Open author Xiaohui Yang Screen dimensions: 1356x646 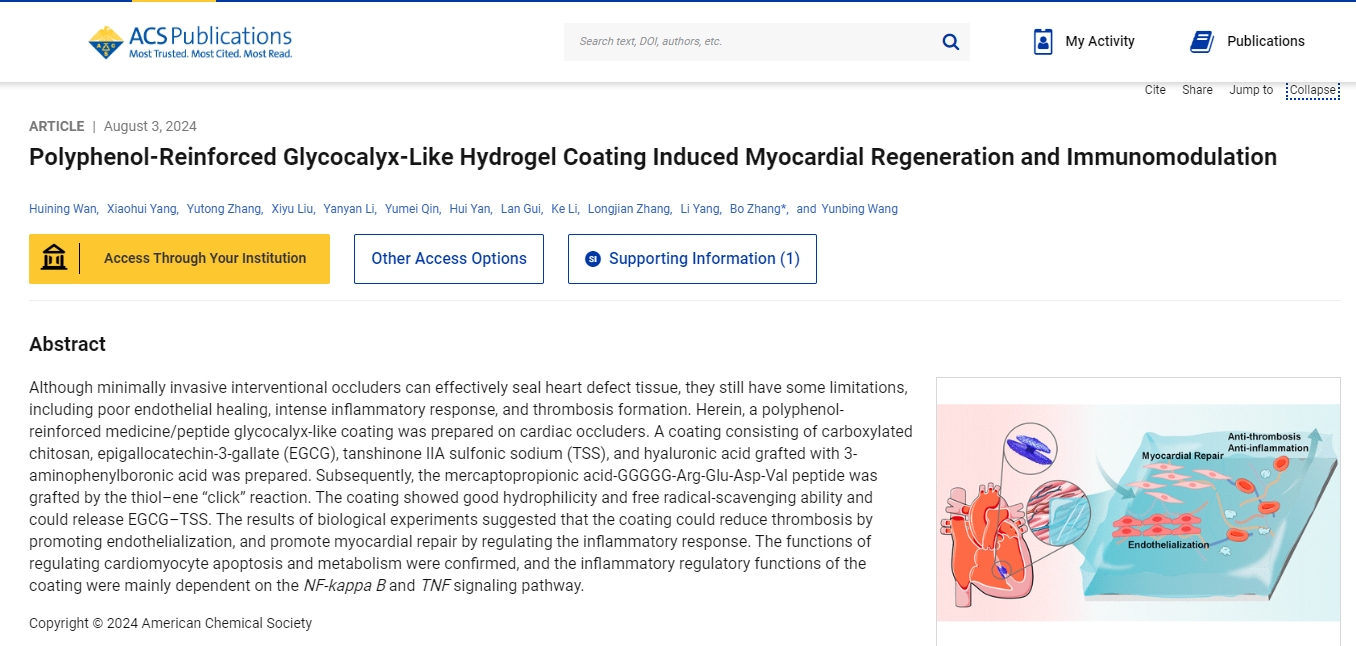142,209
